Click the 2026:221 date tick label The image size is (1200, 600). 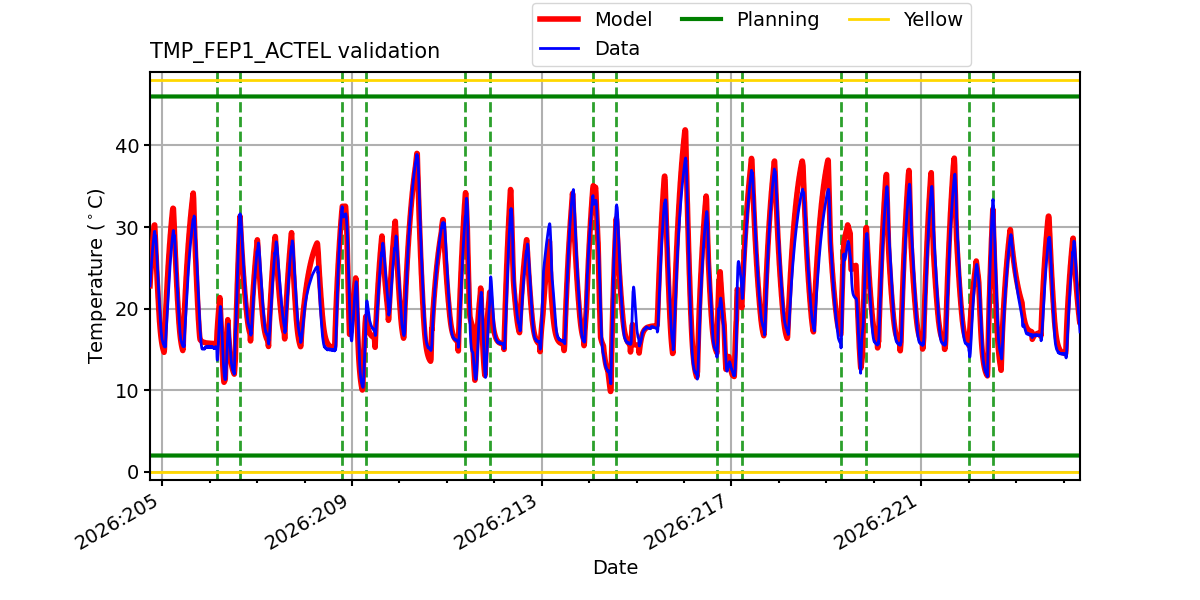click(x=875, y=519)
